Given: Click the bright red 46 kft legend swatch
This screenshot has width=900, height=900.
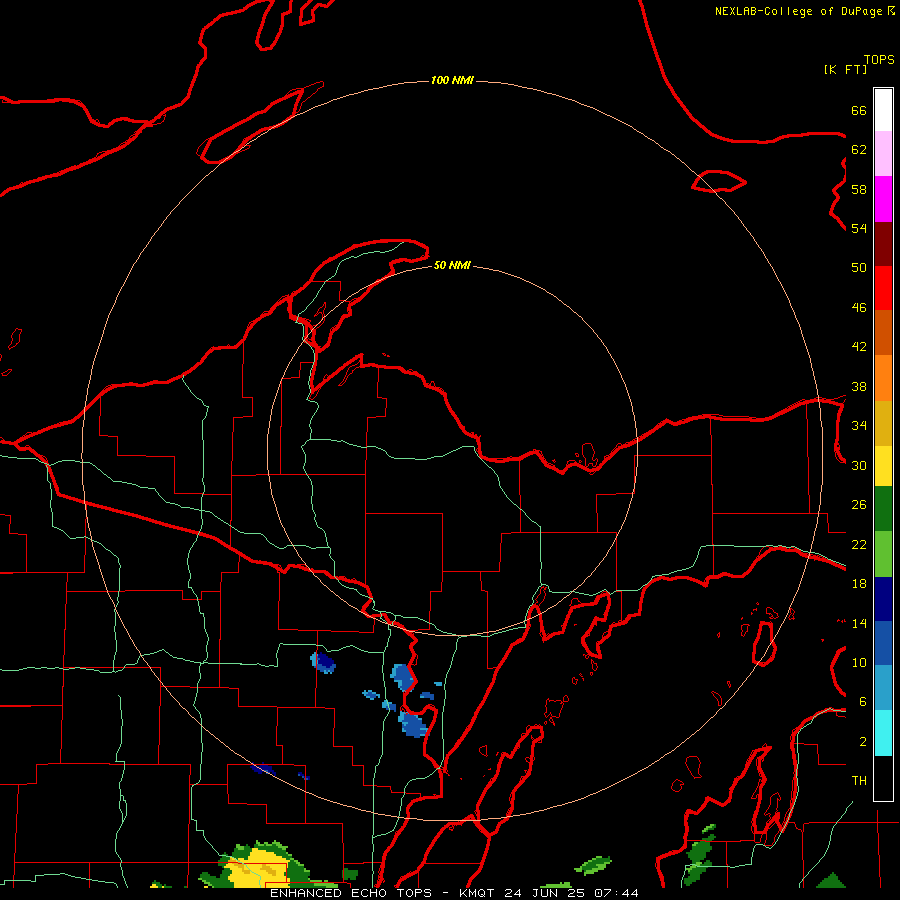Looking at the screenshot, I should point(883,289).
